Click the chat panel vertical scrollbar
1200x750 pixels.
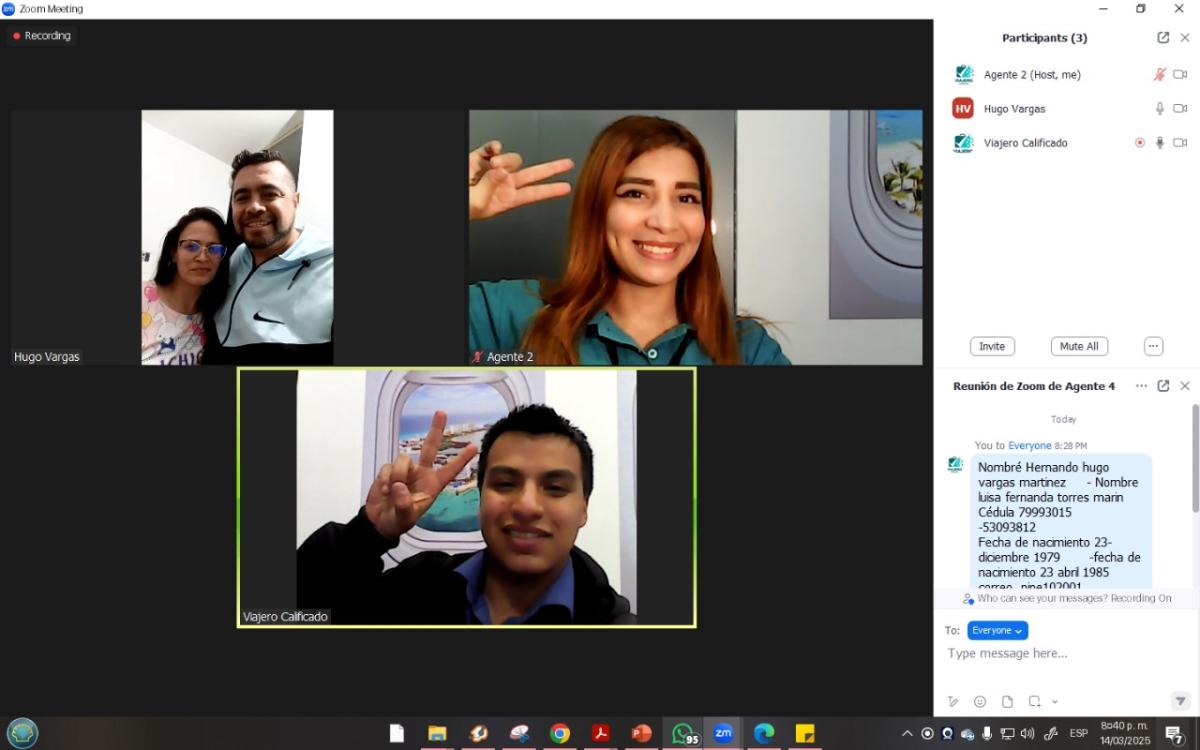(1194, 460)
